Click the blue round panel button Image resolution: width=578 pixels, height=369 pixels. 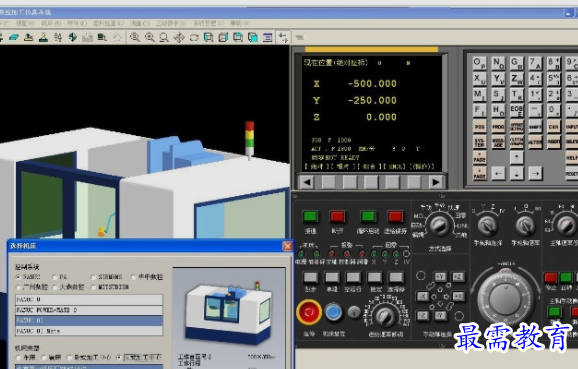tap(334, 312)
